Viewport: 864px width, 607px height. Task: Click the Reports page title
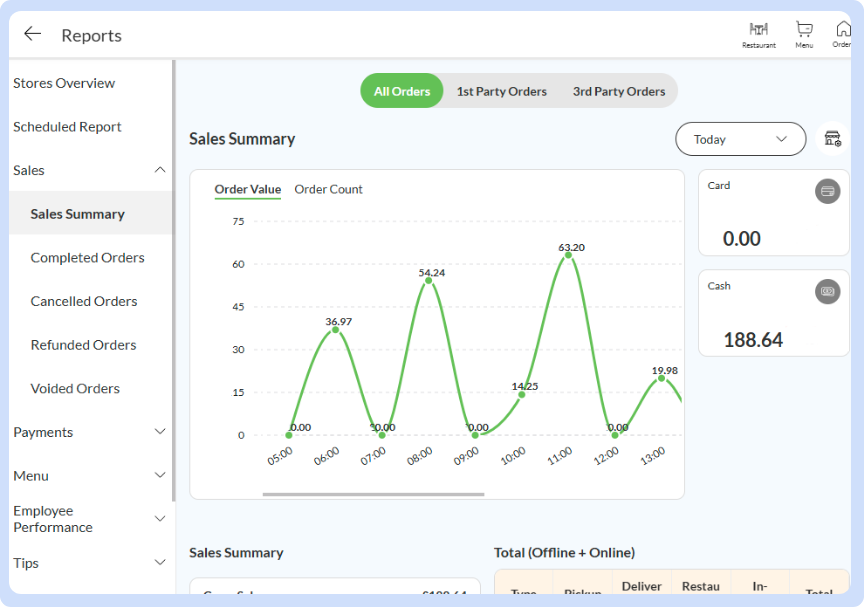tap(91, 35)
